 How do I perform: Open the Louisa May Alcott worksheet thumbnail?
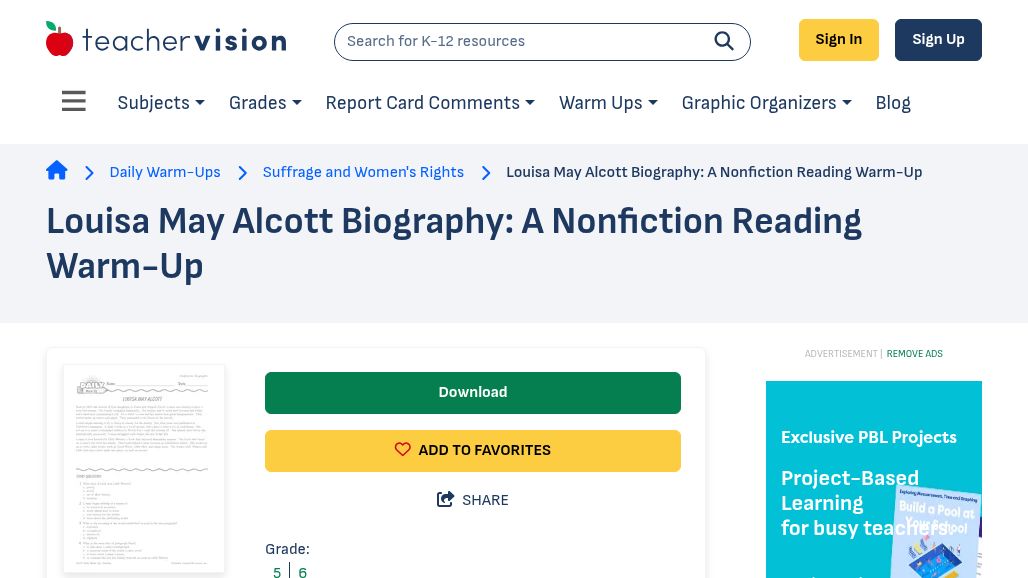pyautogui.click(x=144, y=469)
